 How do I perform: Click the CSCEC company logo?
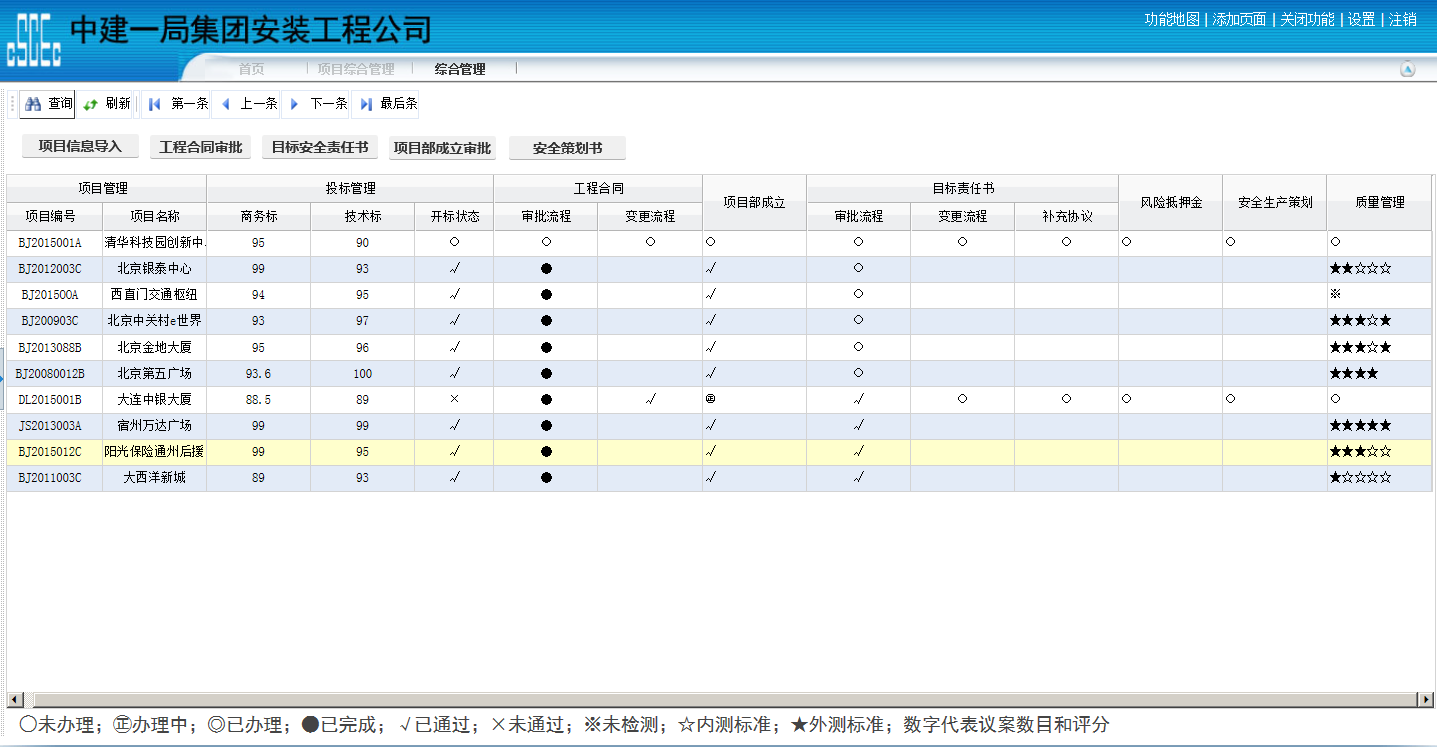click(x=34, y=40)
